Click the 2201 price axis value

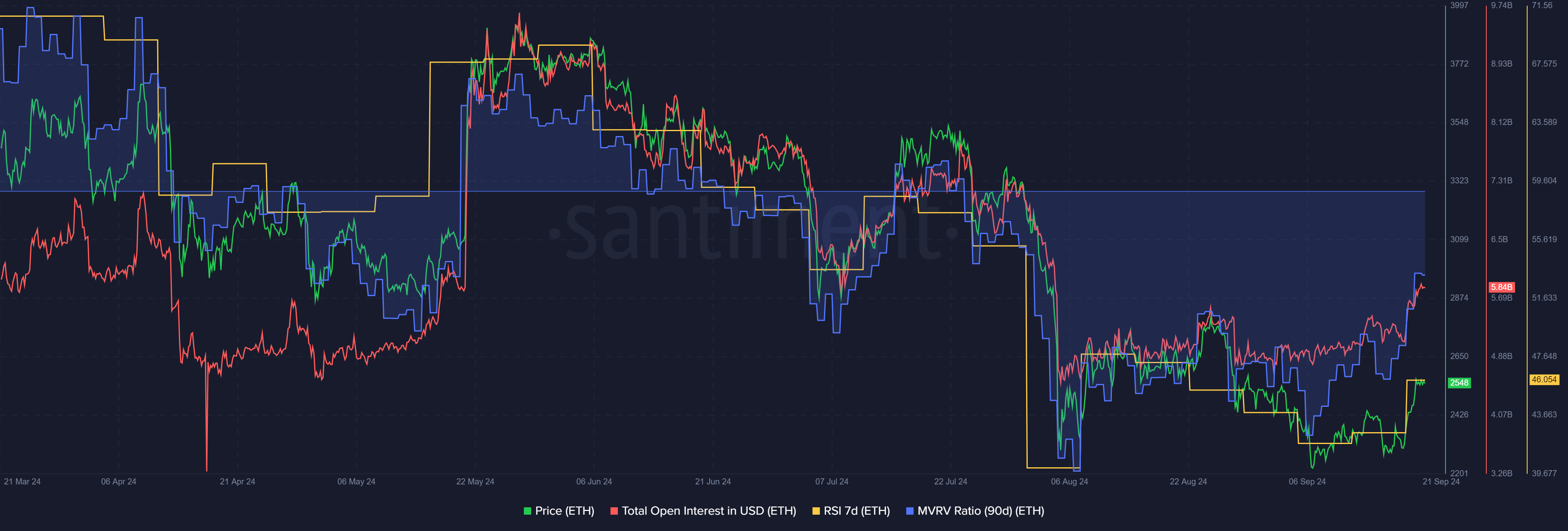(x=1459, y=473)
